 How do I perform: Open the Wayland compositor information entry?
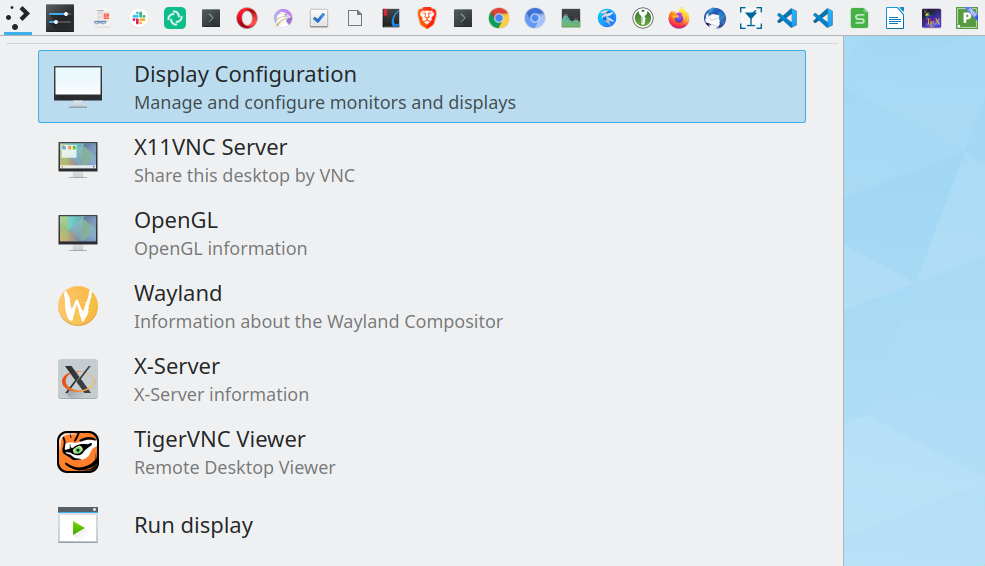pyautogui.click(x=422, y=306)
